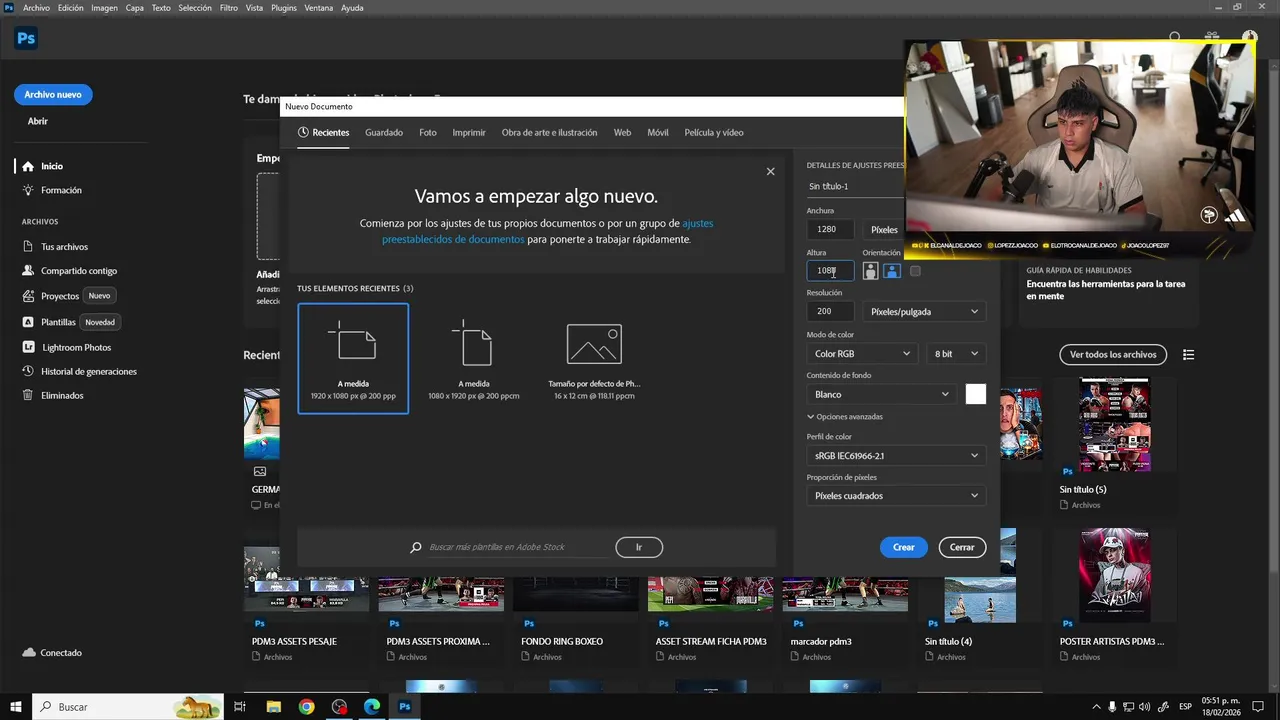Collapse the Opciones avanzadas section

pyautogui.click(x=845, y=416)
